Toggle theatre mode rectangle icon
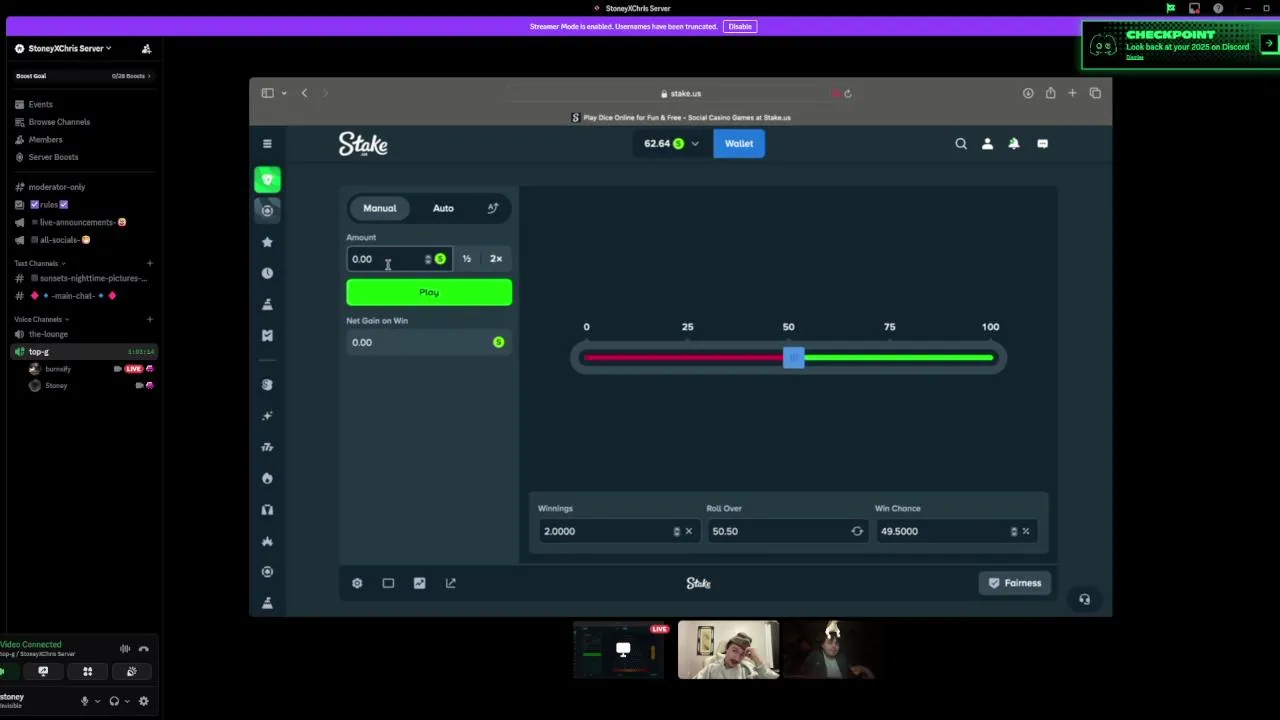This screenshot has height=720, width=1280. click(388, 583)
